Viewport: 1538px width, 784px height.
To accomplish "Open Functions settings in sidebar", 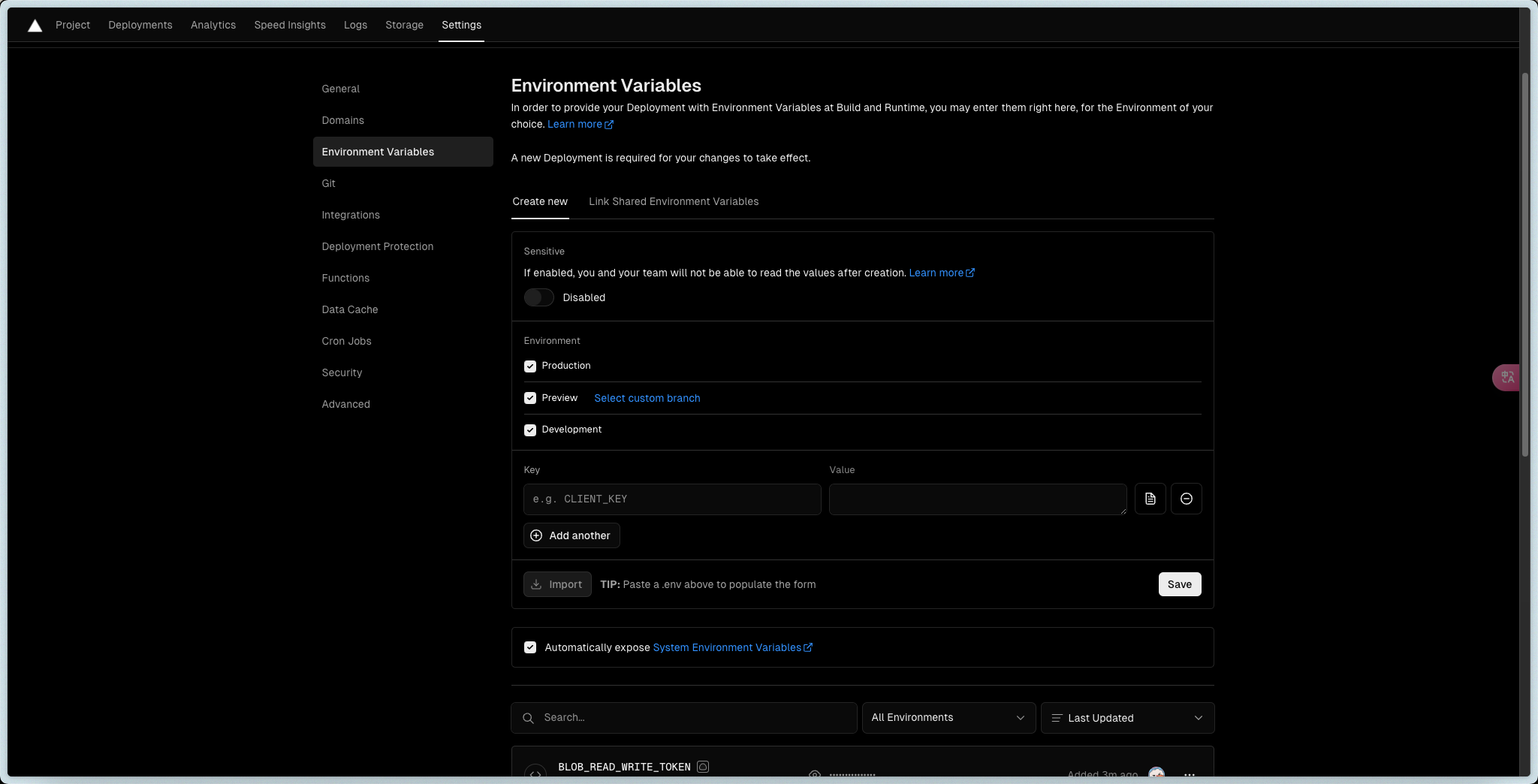I will (403, 278).
